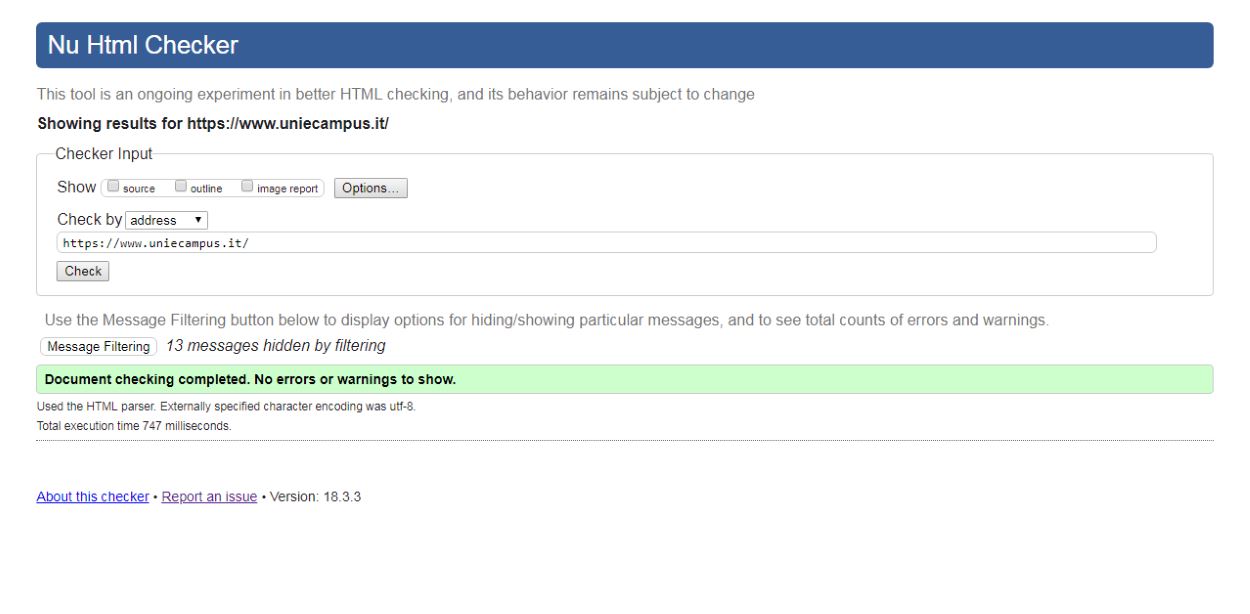Click the 'Total execution time 747 milliseconds' text
This screenshot has height=614, width=1250.
tap(134, 426)
